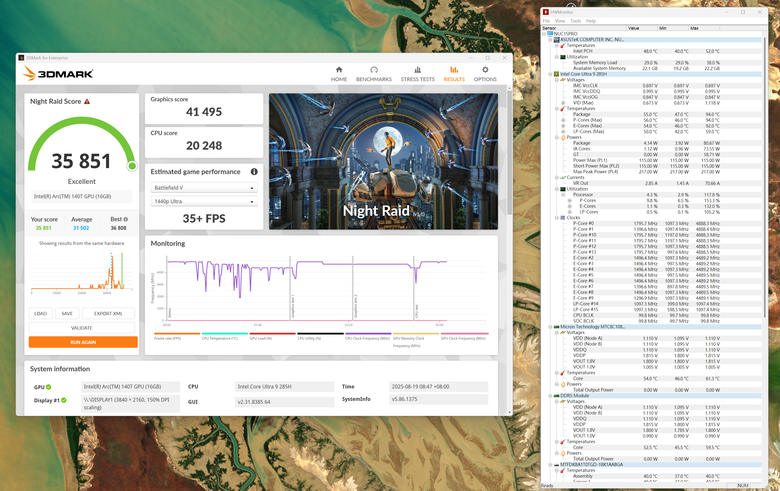Image resolution: width=780 pixels, height=491 pixels.
Task: Expand the VID (Max) voltage row
Action: [563, 103]
